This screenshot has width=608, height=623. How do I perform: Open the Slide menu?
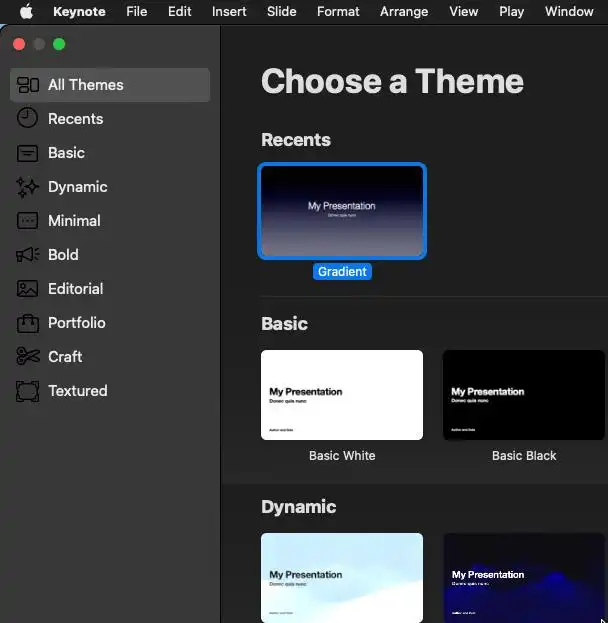pos(281,12)
